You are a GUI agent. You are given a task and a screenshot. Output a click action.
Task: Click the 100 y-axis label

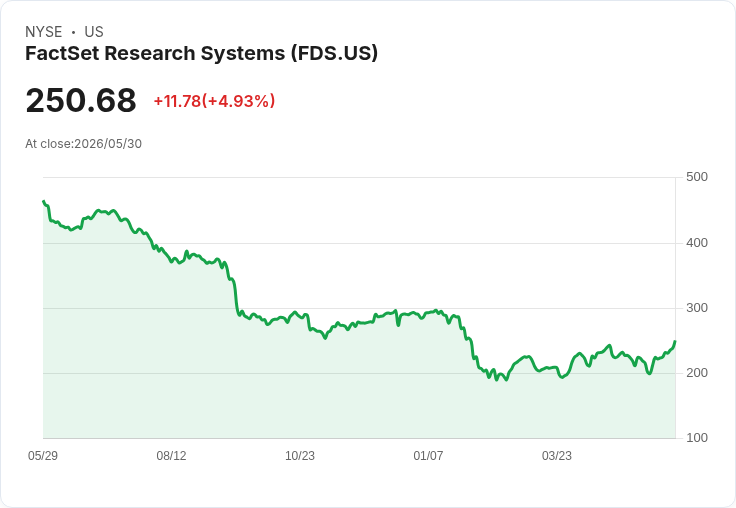(x=697, y=438)
